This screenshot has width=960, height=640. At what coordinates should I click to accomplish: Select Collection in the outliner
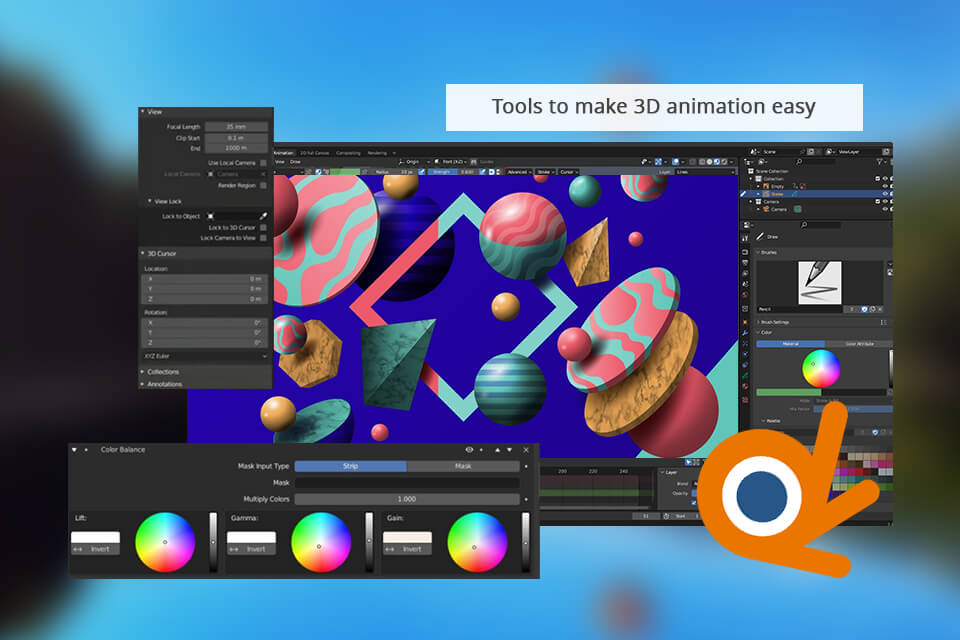[773, 179]
